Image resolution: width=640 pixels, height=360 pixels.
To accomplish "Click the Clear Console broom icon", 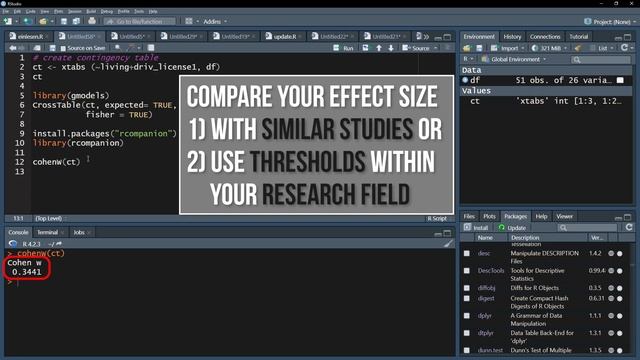I will click(x=449, y=244).
